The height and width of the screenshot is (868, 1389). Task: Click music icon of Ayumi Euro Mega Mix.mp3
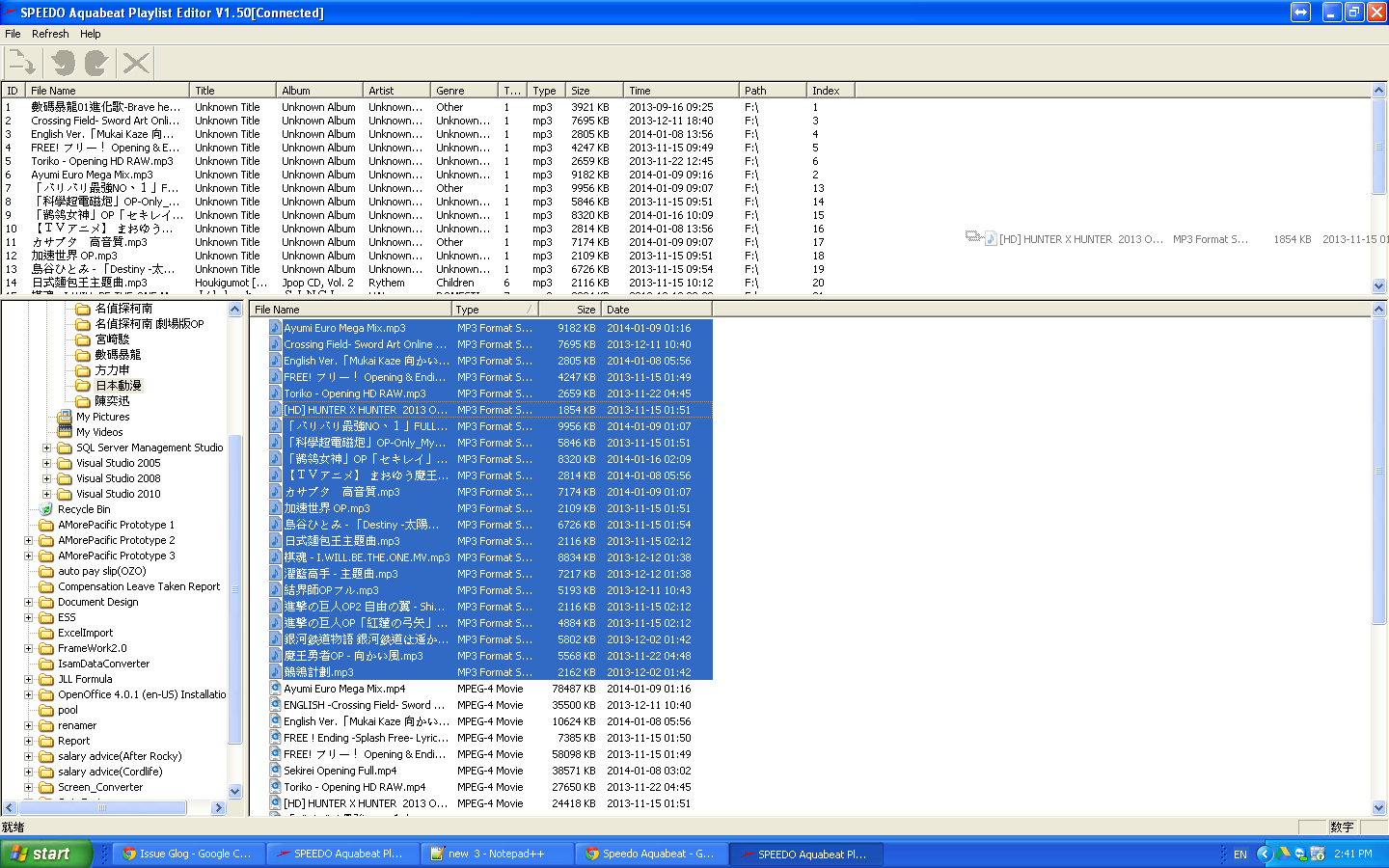275,328
